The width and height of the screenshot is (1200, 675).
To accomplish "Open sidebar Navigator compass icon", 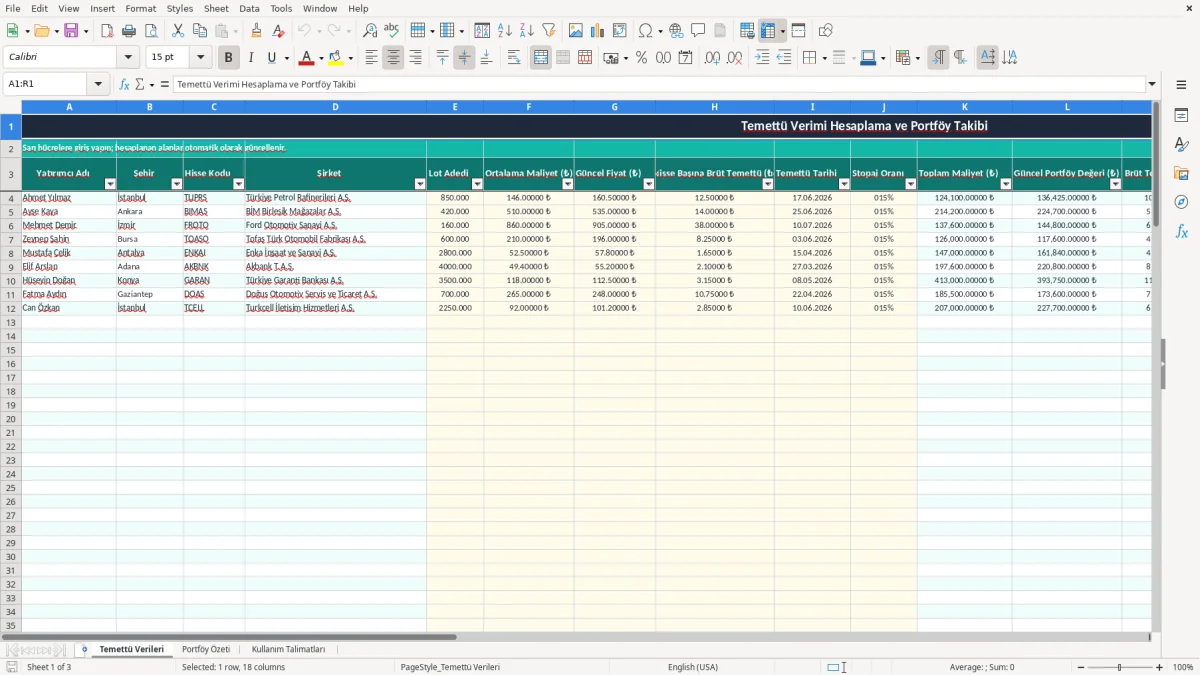I will click(1181, 202).
